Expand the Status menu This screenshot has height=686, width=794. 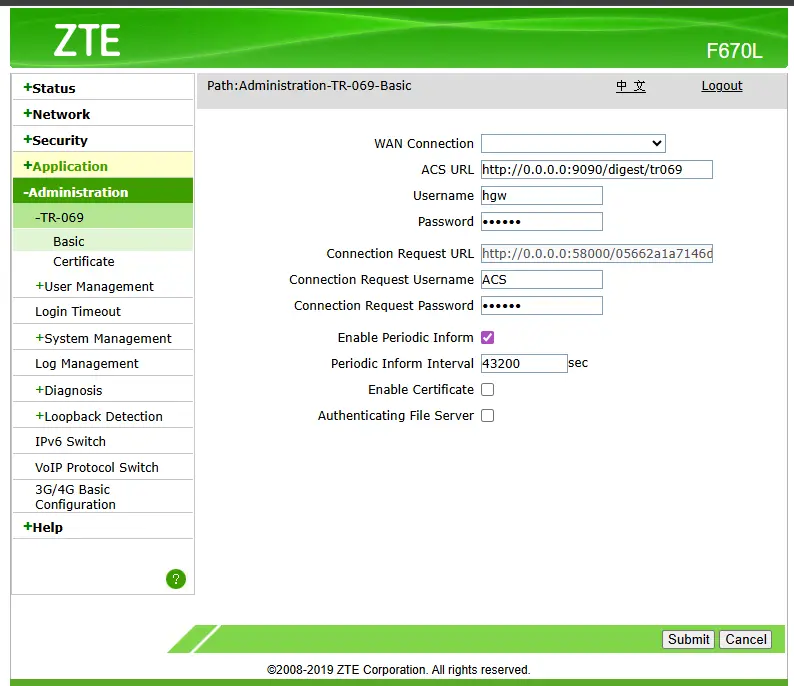[x=50, y=88]
